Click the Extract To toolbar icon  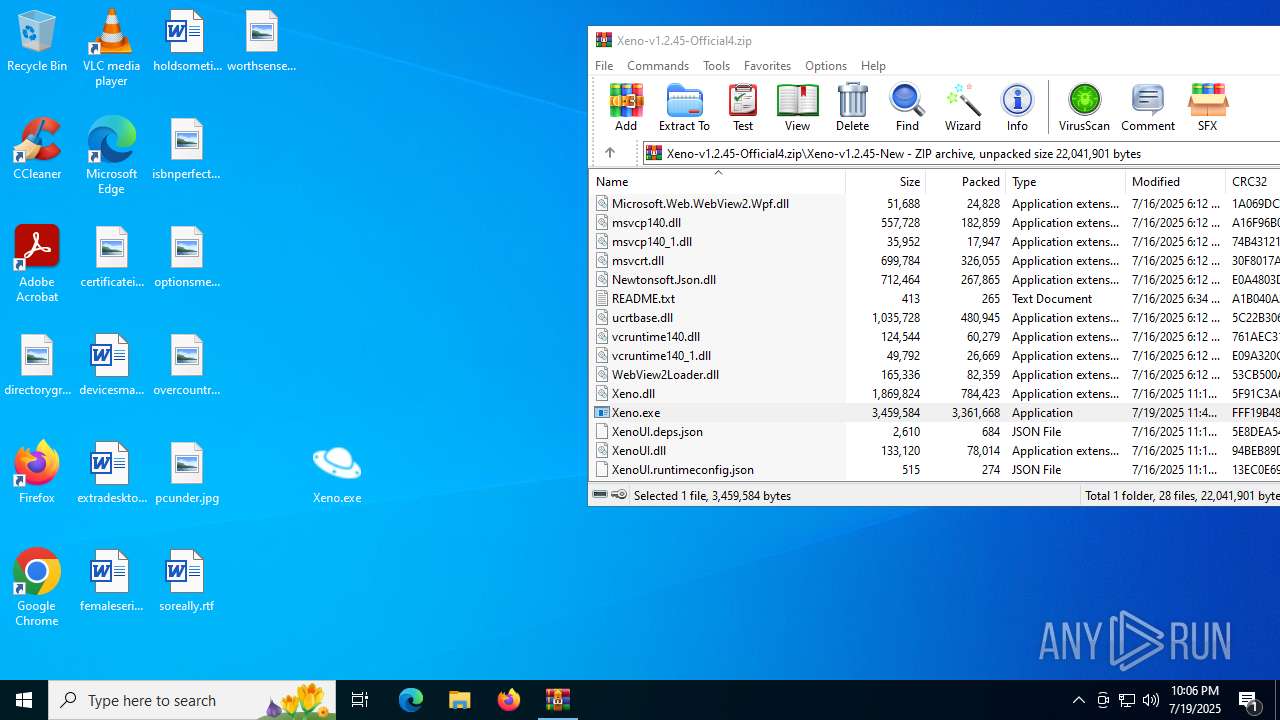(x=684, y=107)
